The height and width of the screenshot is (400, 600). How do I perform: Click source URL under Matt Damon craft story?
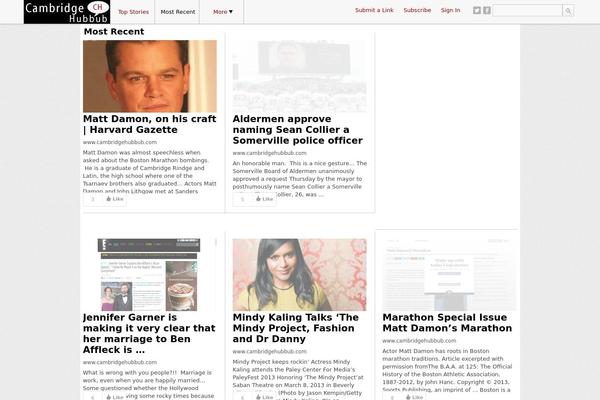(x=120, y=142)
